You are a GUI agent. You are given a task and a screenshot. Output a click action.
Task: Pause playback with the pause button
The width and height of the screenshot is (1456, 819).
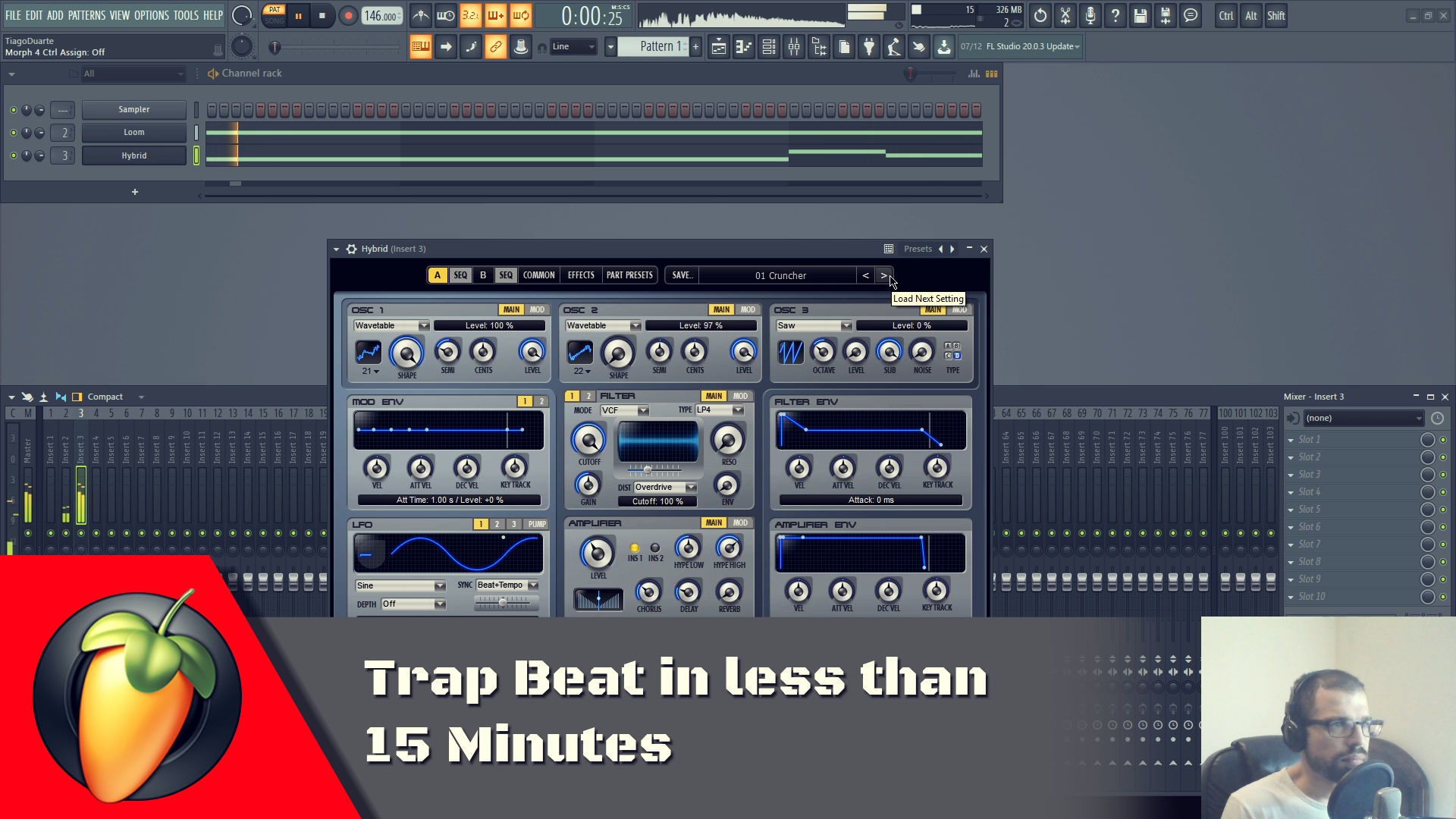click(299, 15)
